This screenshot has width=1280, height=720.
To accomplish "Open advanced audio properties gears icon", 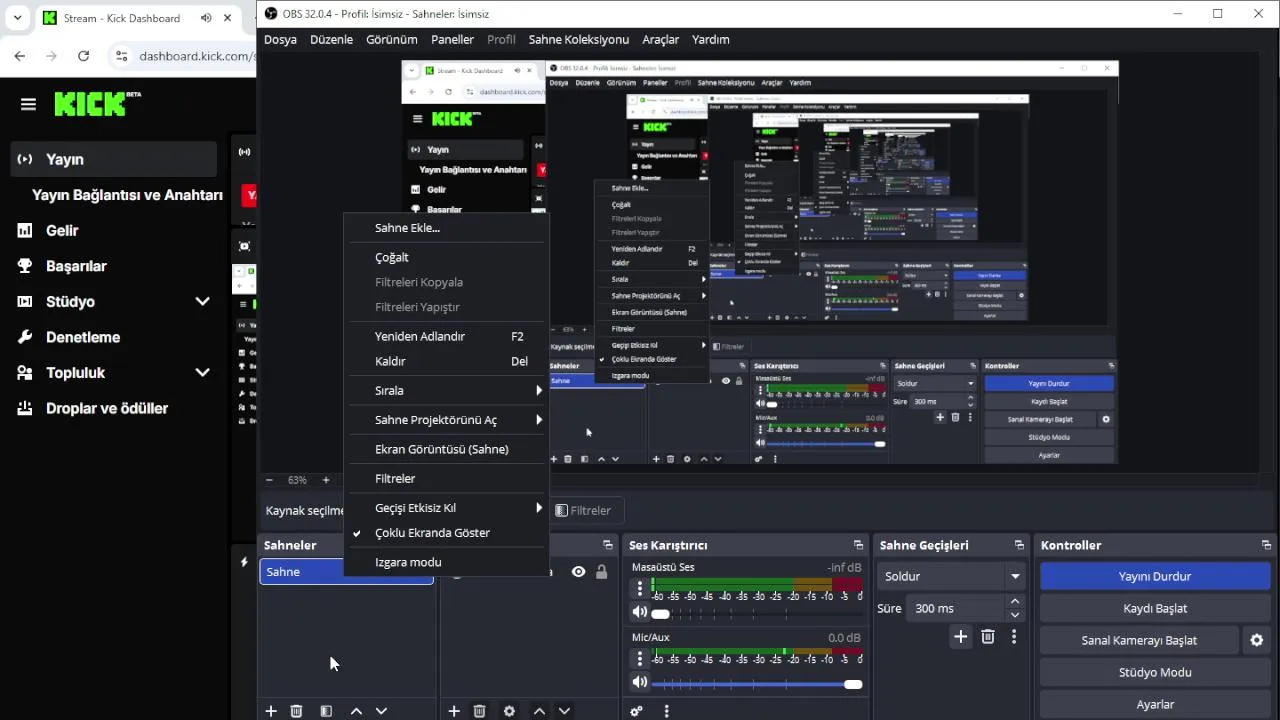I will click(636, 711).
